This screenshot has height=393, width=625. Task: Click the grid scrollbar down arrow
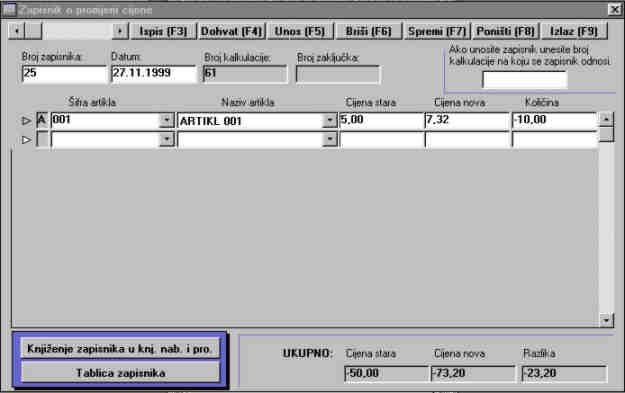pos(606,320)
